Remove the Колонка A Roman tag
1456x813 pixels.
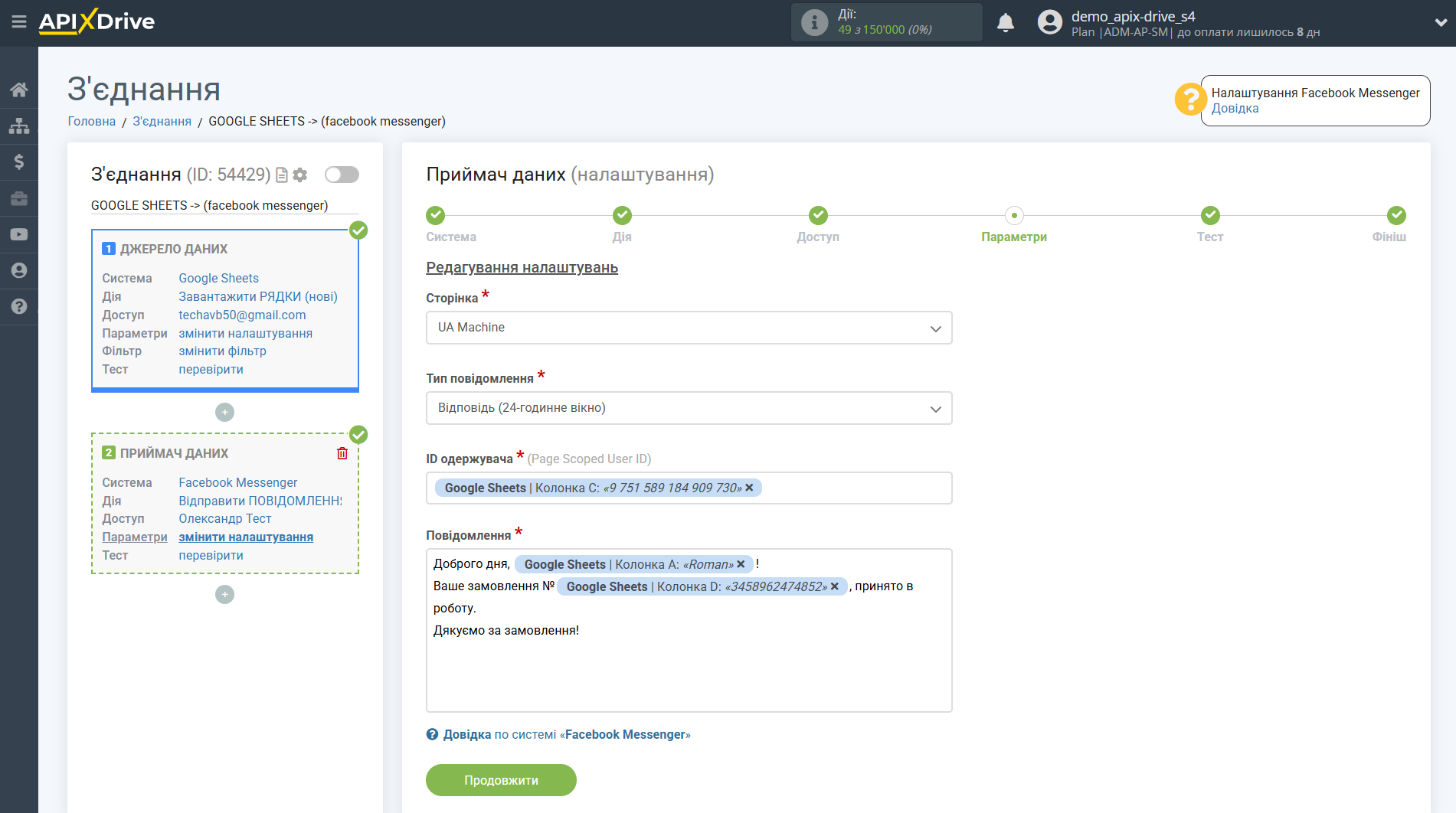tap(741, 564)
